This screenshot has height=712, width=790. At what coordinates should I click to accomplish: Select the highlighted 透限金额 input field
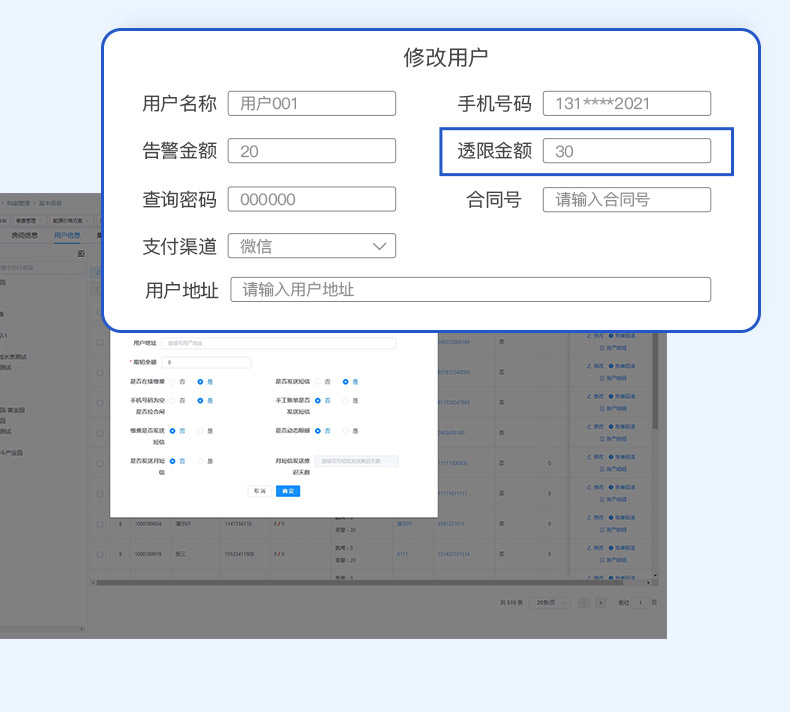[626, 151]
